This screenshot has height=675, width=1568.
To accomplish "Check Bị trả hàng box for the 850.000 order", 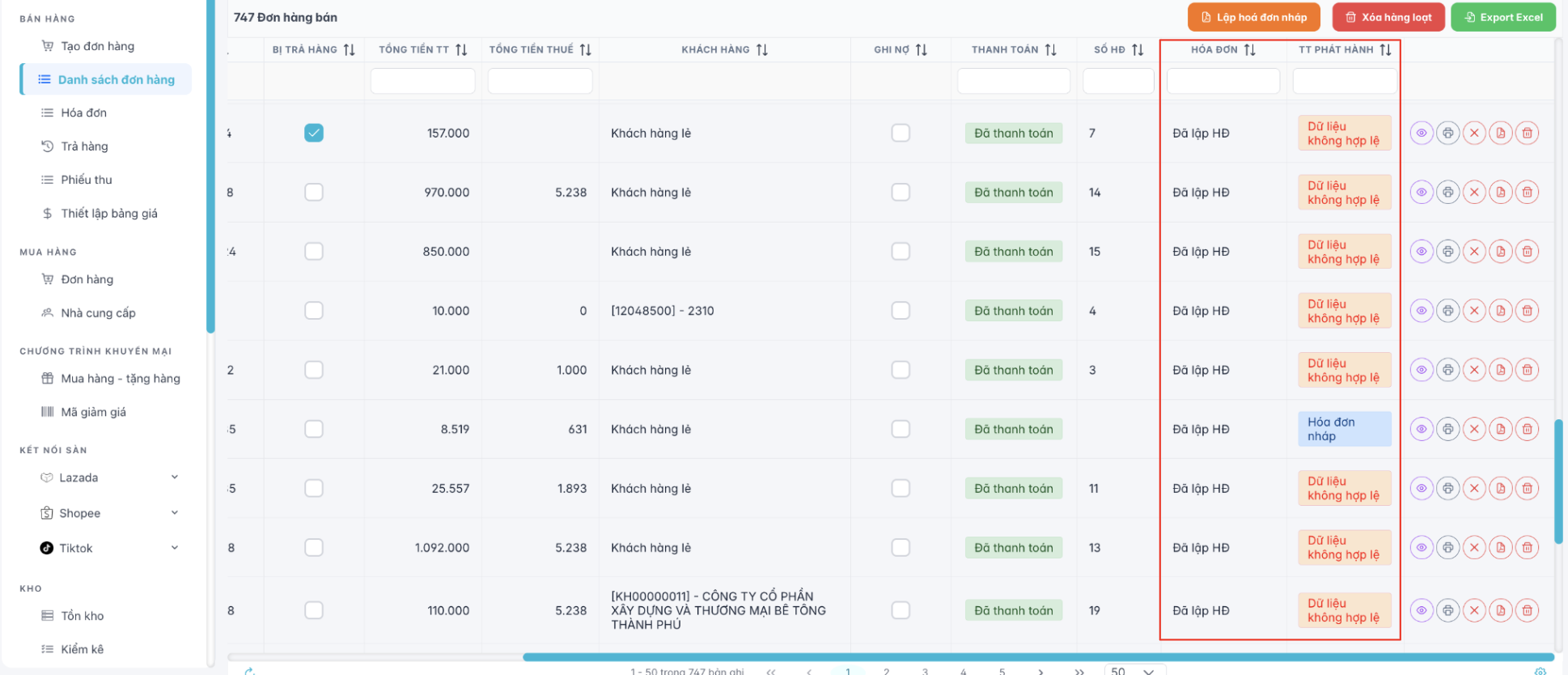I will click(x=314, y=252).
